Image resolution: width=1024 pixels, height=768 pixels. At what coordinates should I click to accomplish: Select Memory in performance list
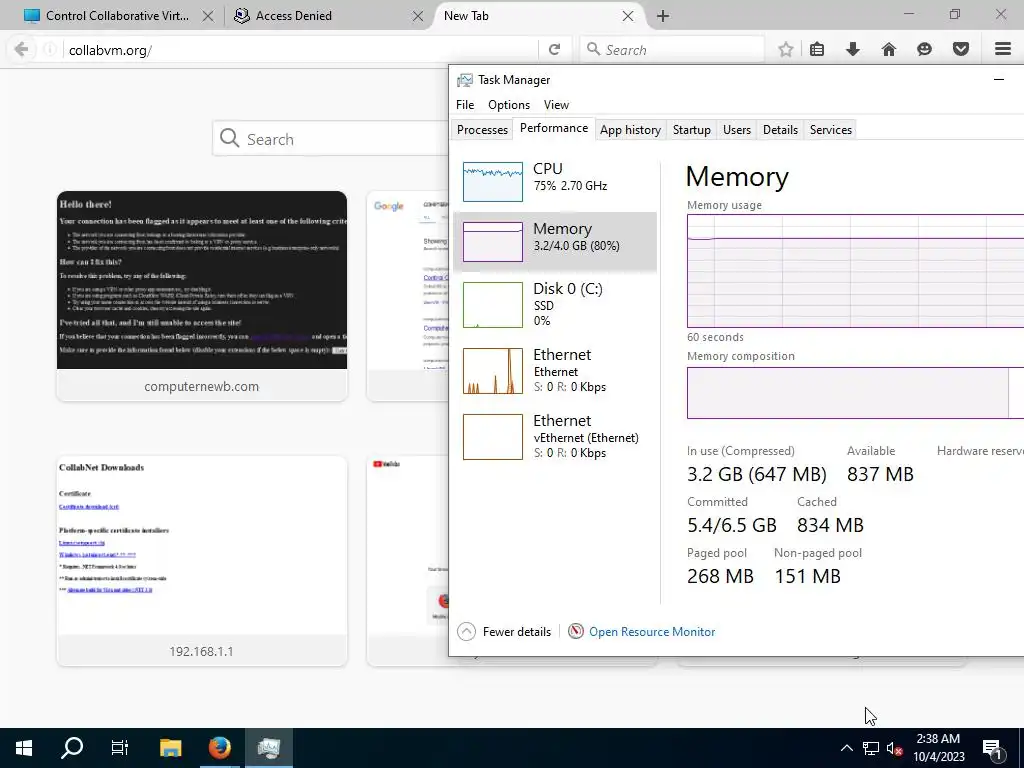555,241
